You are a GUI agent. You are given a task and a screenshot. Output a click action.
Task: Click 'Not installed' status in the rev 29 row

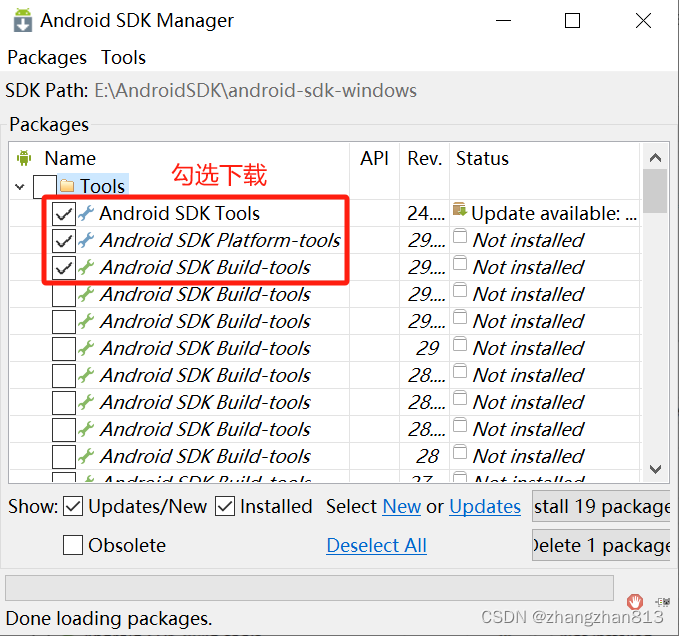[528, 348]
